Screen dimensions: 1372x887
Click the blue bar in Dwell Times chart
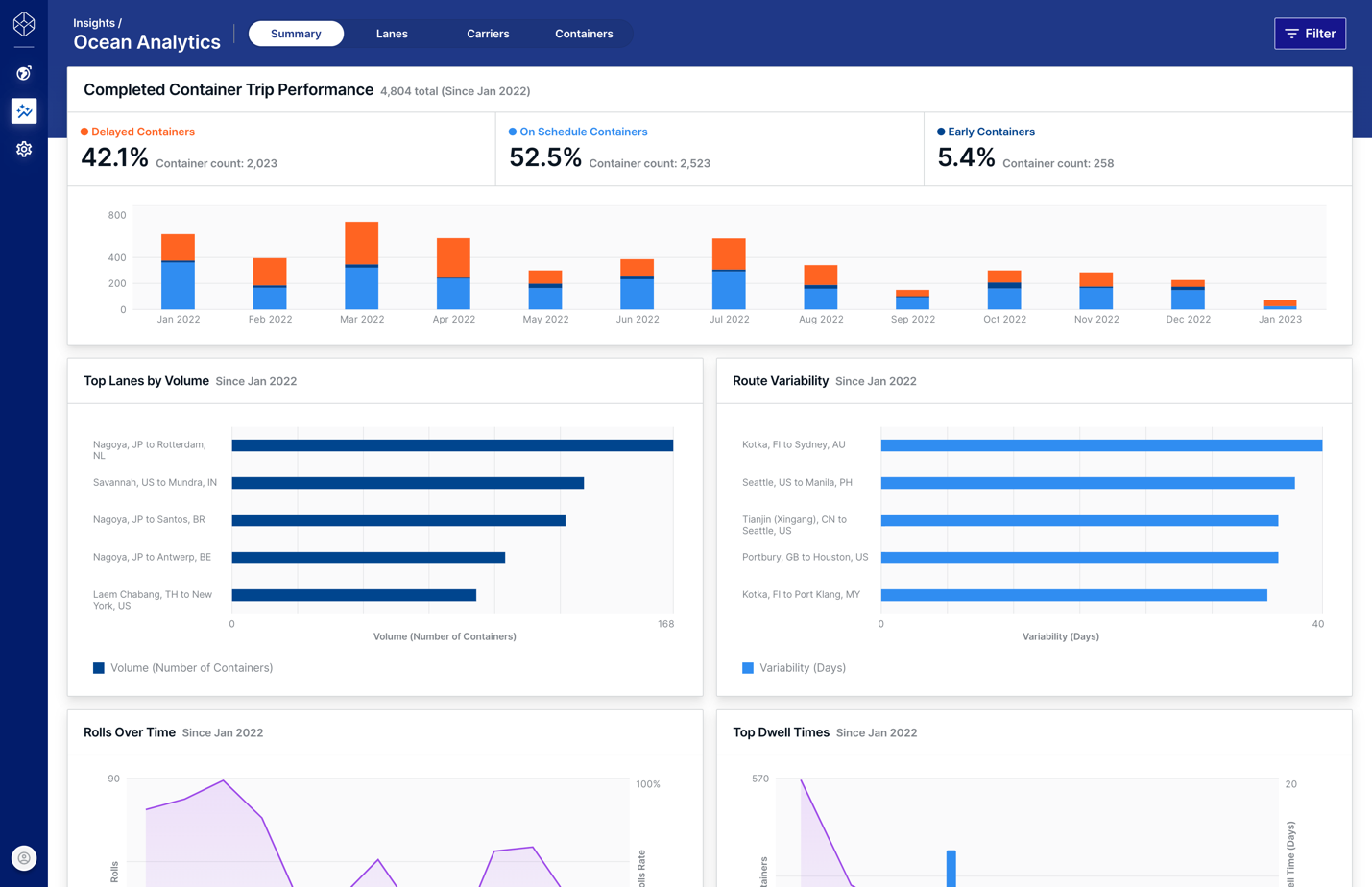(951, 869)
